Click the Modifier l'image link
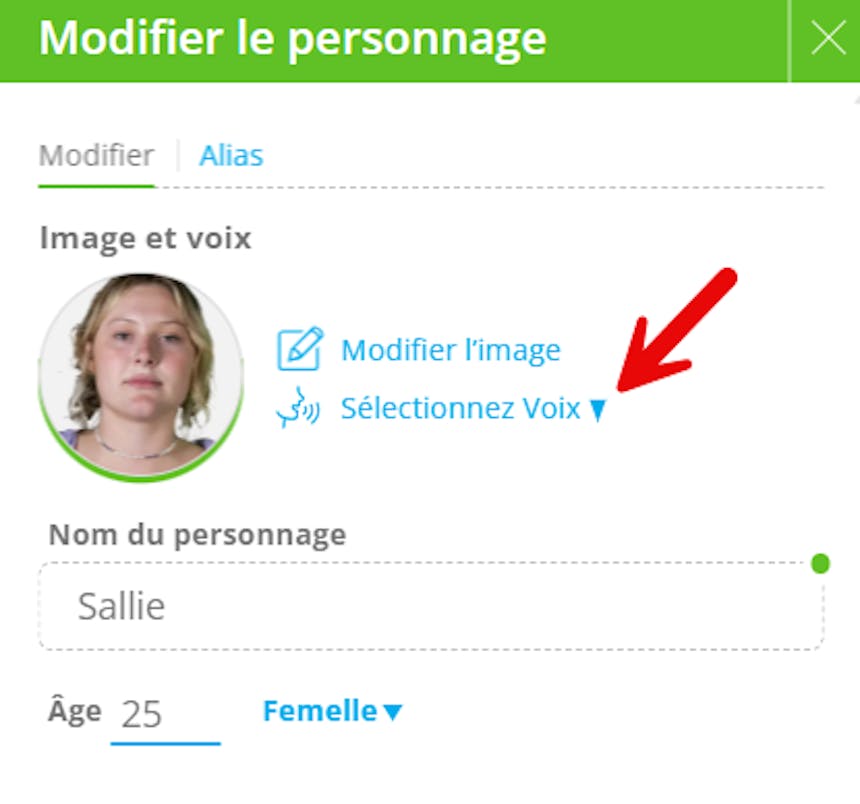 click(450, 351)
